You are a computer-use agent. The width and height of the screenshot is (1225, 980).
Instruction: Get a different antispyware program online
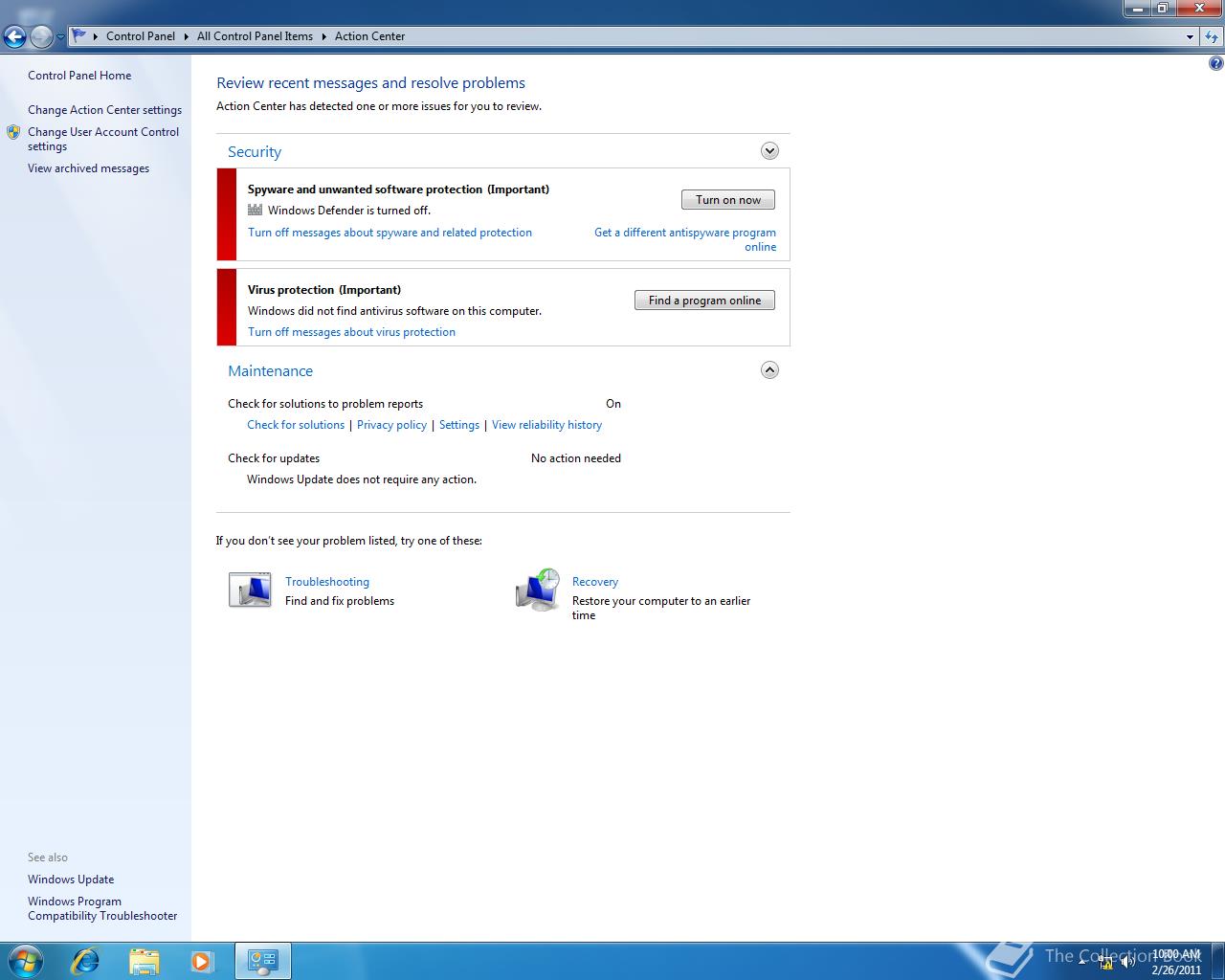click(x=685, y=239)
